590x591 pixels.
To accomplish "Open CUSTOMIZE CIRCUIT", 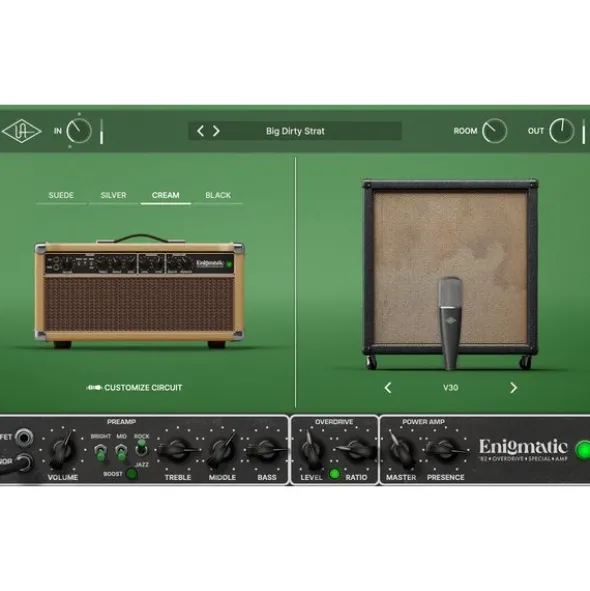I will pyautogui.click(x=134, y=387).
